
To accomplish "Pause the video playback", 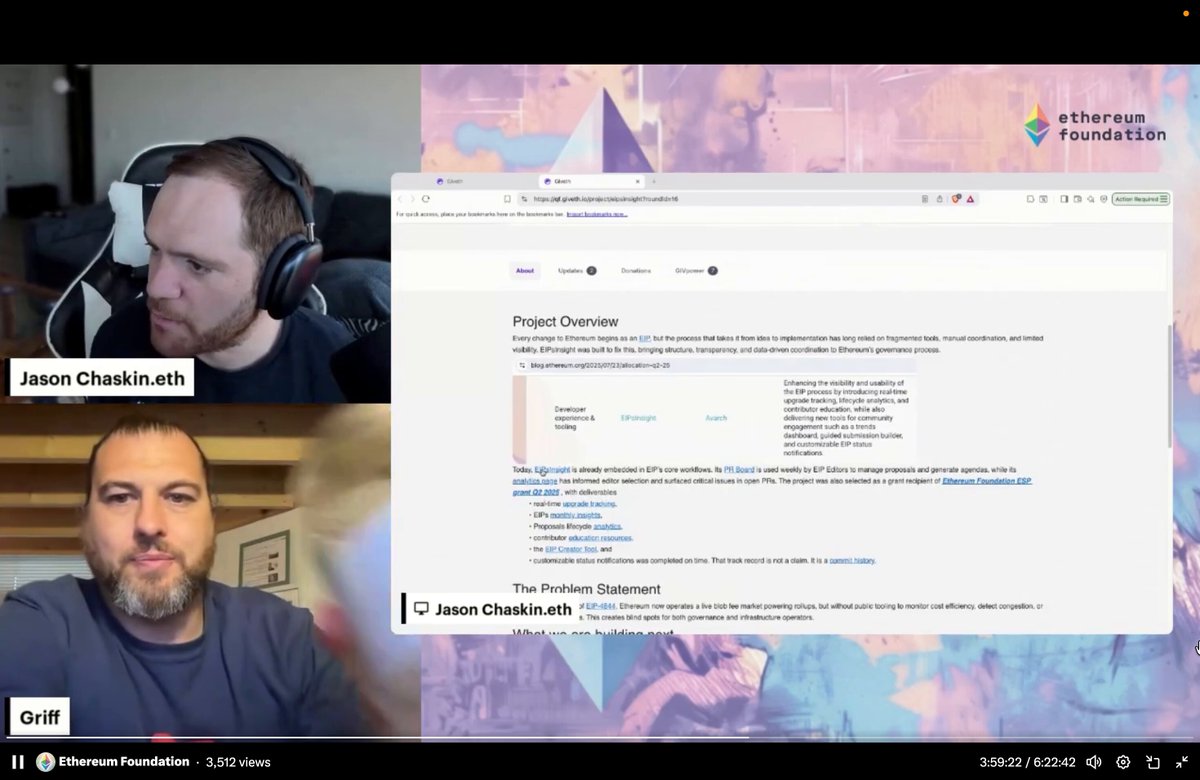I will point(18,762).
